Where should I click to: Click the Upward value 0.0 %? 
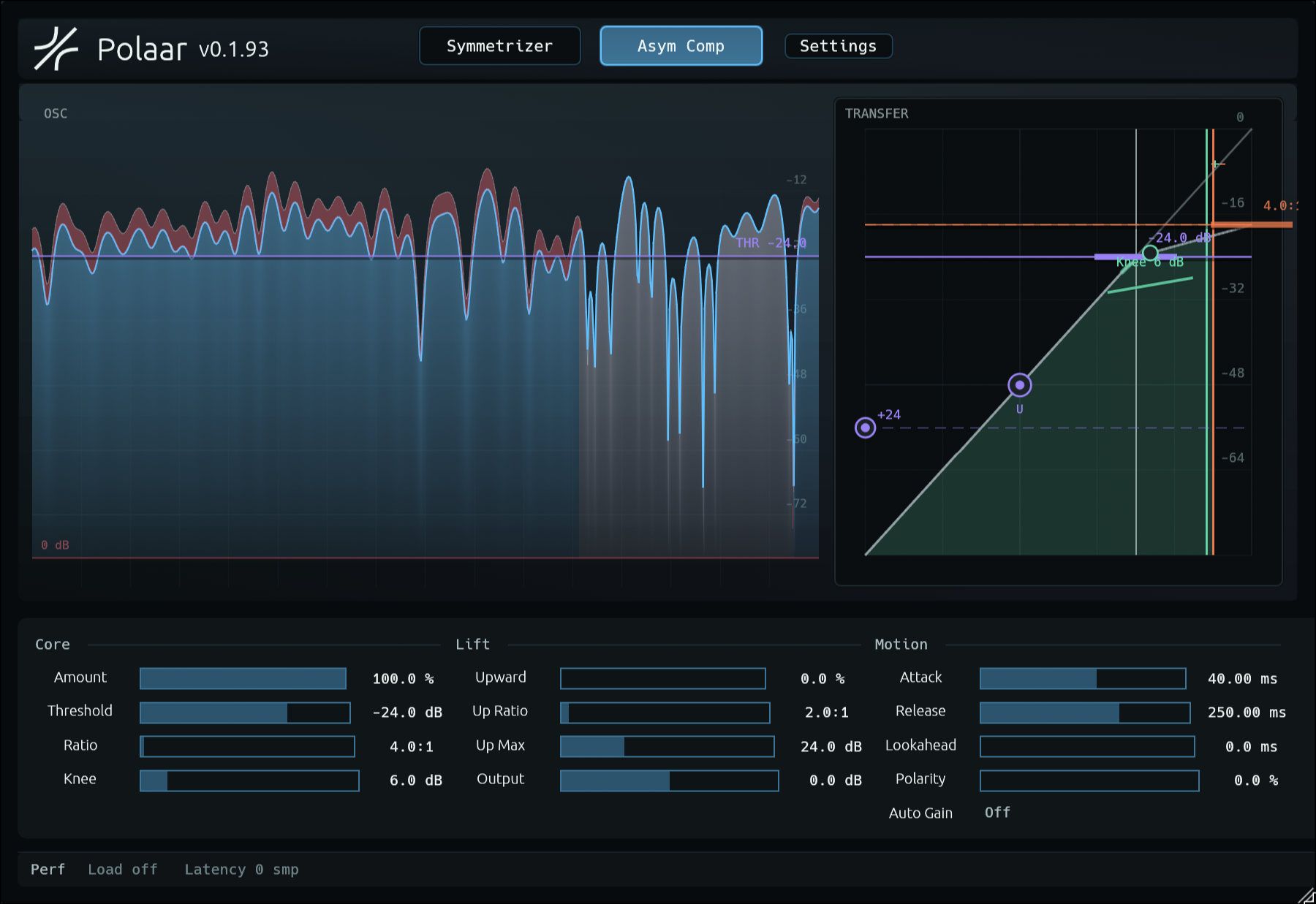822,679
